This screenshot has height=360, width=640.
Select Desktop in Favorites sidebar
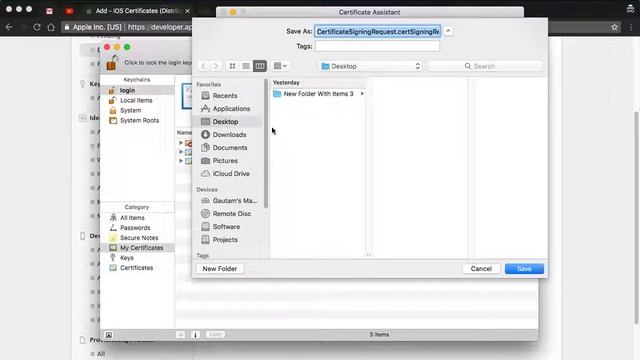[x=225, y=122]
